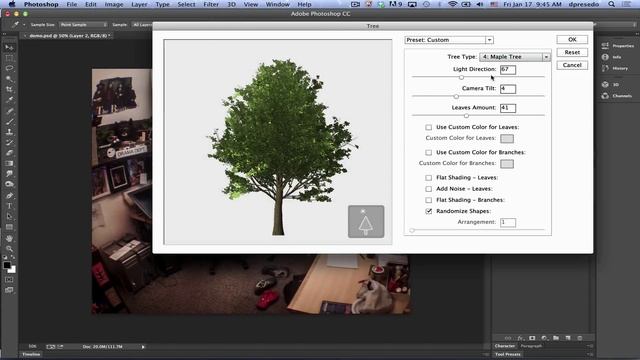Viewport: 640px width, 360px height.
Task: Open the Layer menu
Action: click(139, 4)
